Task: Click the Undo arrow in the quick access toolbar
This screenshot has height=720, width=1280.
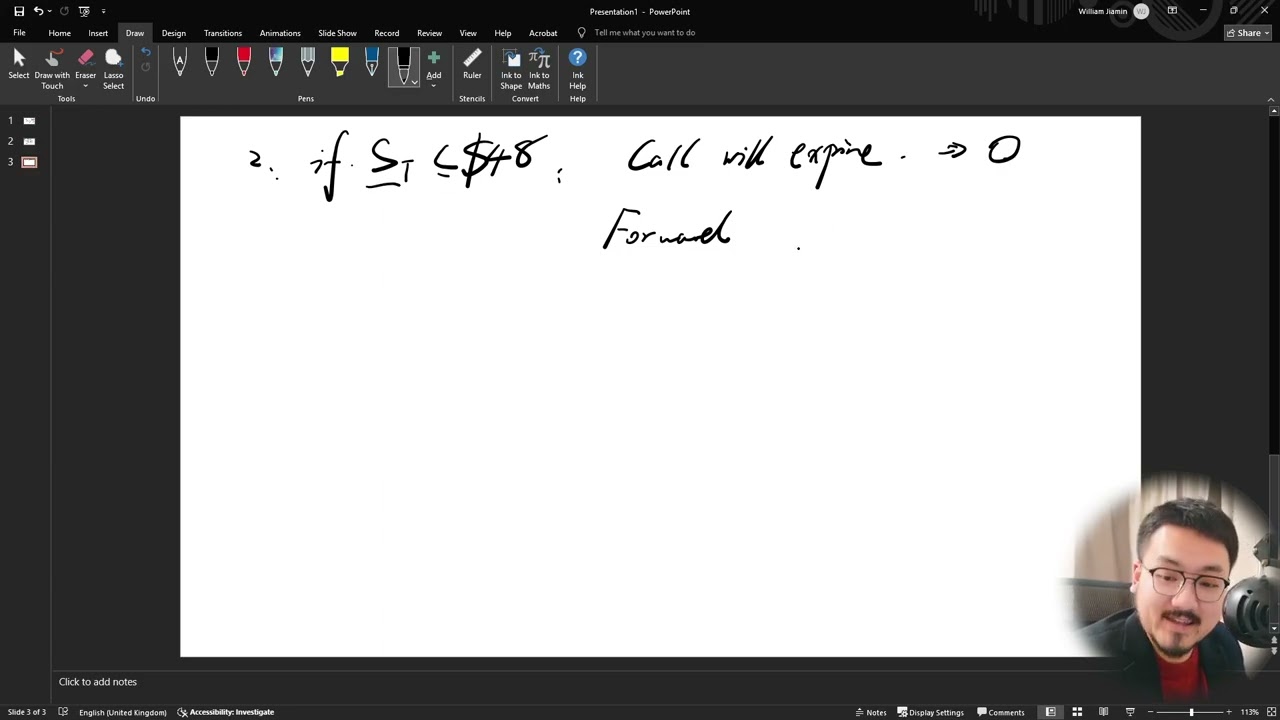Action: coord(38,11)
